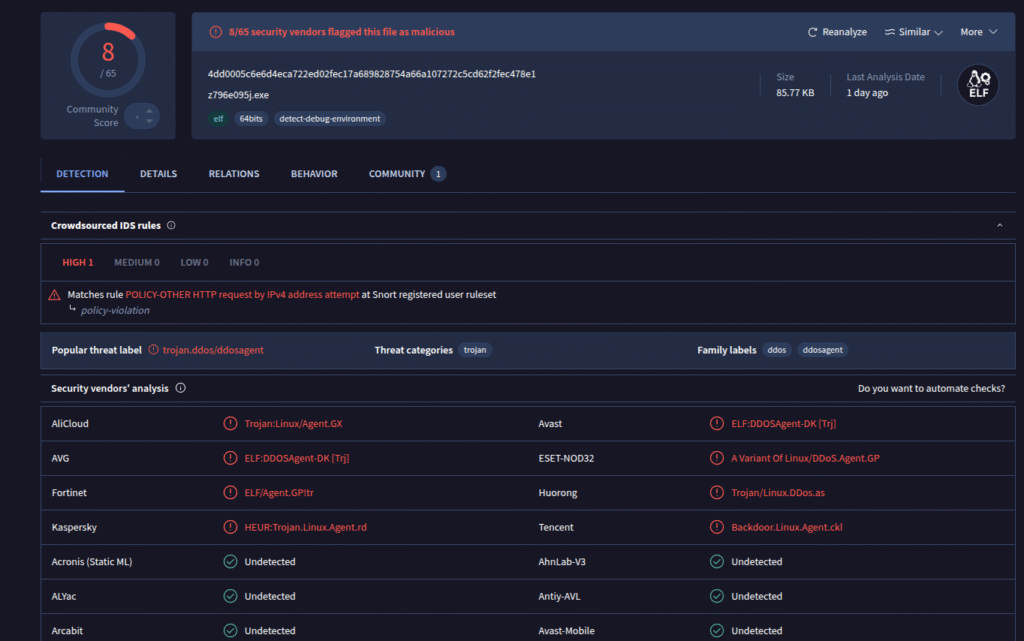This screenshot has height=641, width=1024.
Task: Expand the More options dropdown
Action: (x=979, y=32)
